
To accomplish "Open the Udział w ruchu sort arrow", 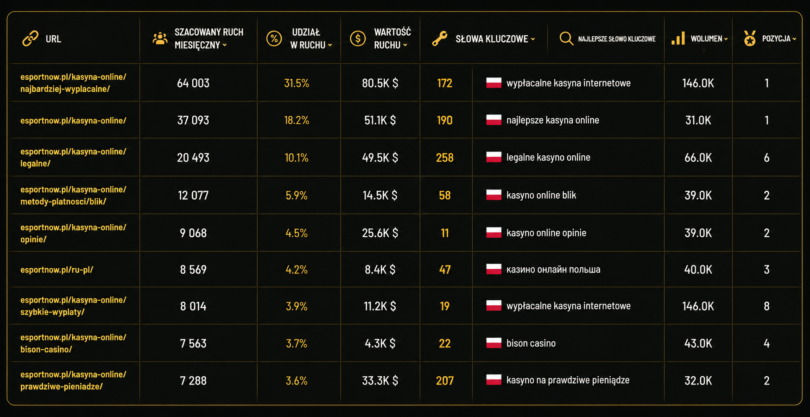I will pyautogui.click(x=330, y=45).
